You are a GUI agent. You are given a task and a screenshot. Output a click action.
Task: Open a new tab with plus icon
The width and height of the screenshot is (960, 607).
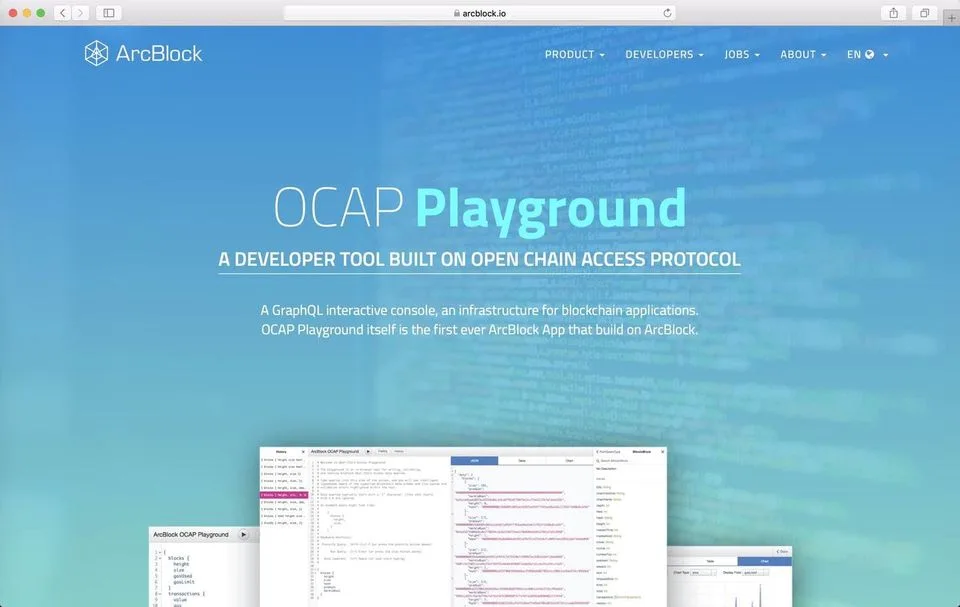pos(951,18)
